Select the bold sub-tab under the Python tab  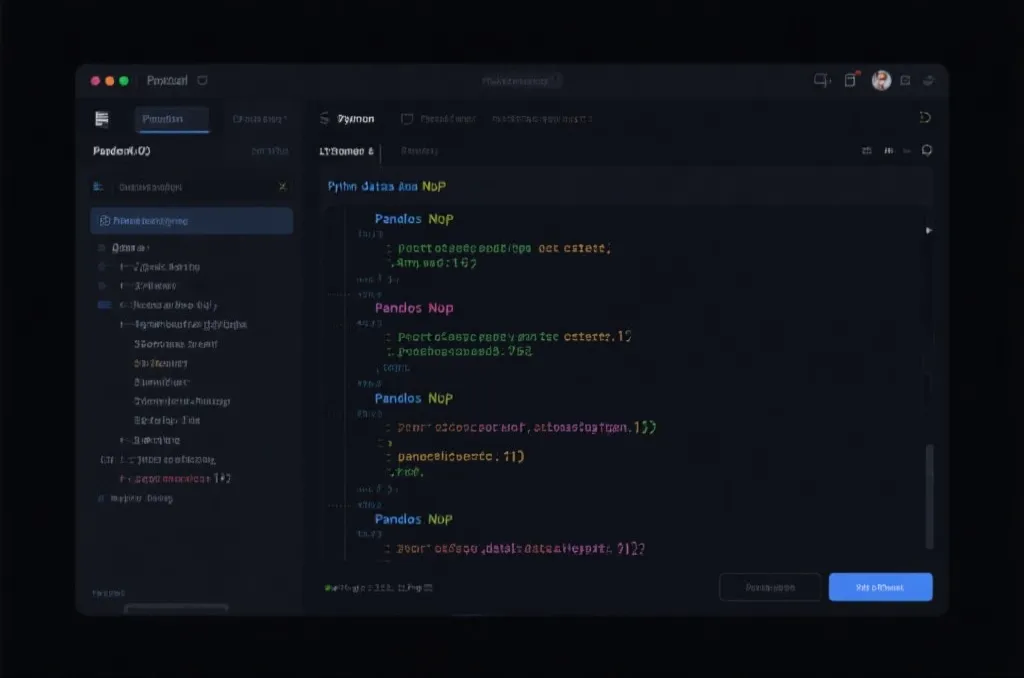click(x=346, y=151)
